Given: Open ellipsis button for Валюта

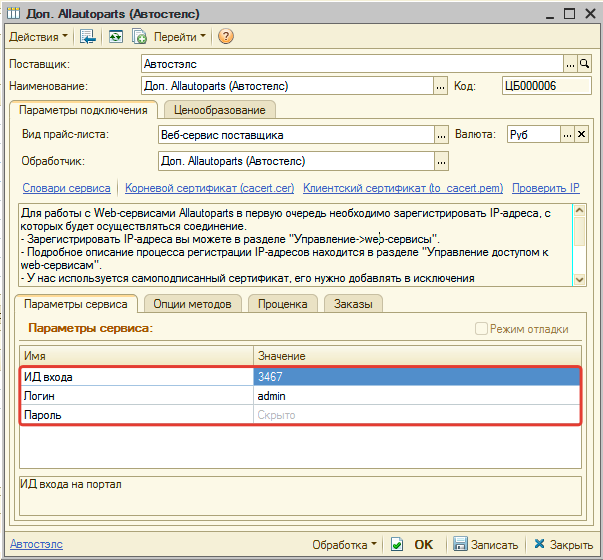Looking at the screenshot, I should click(568, 135).
